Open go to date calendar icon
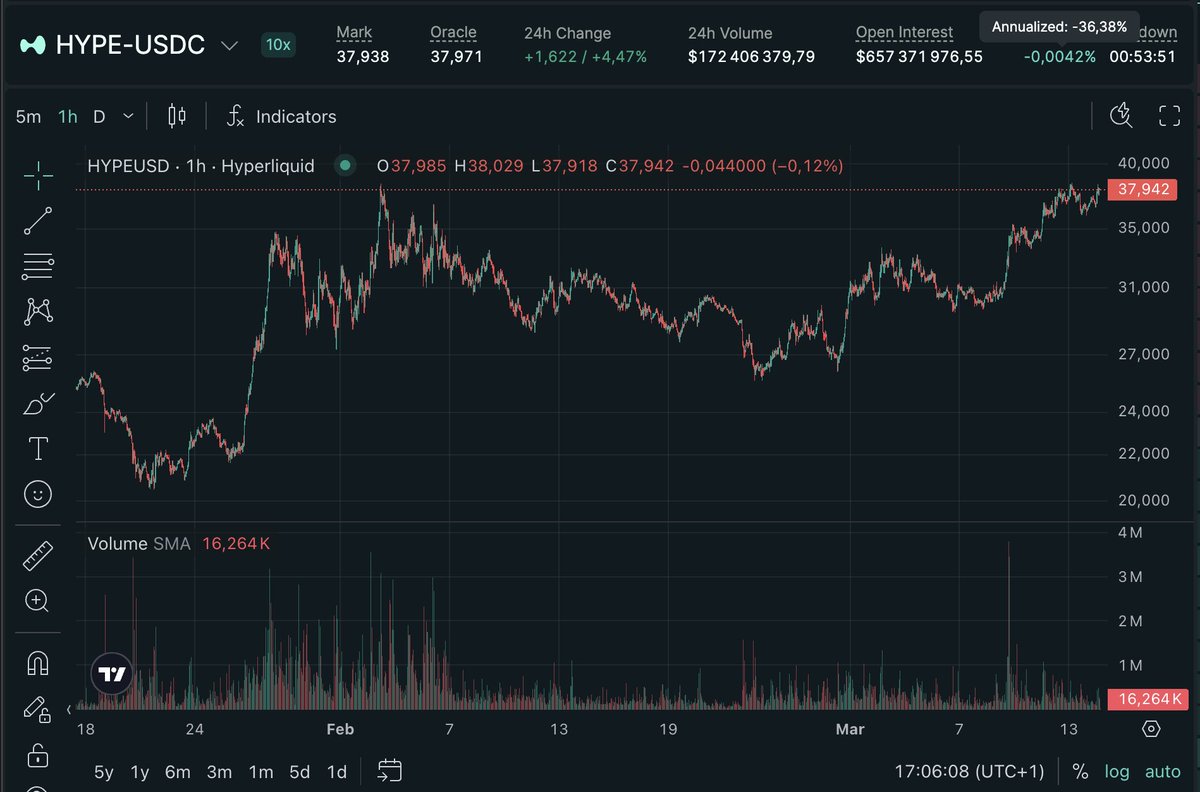The width and height of the screenshot is (1200, 792). pyautogui.click(x=390, y=770)
